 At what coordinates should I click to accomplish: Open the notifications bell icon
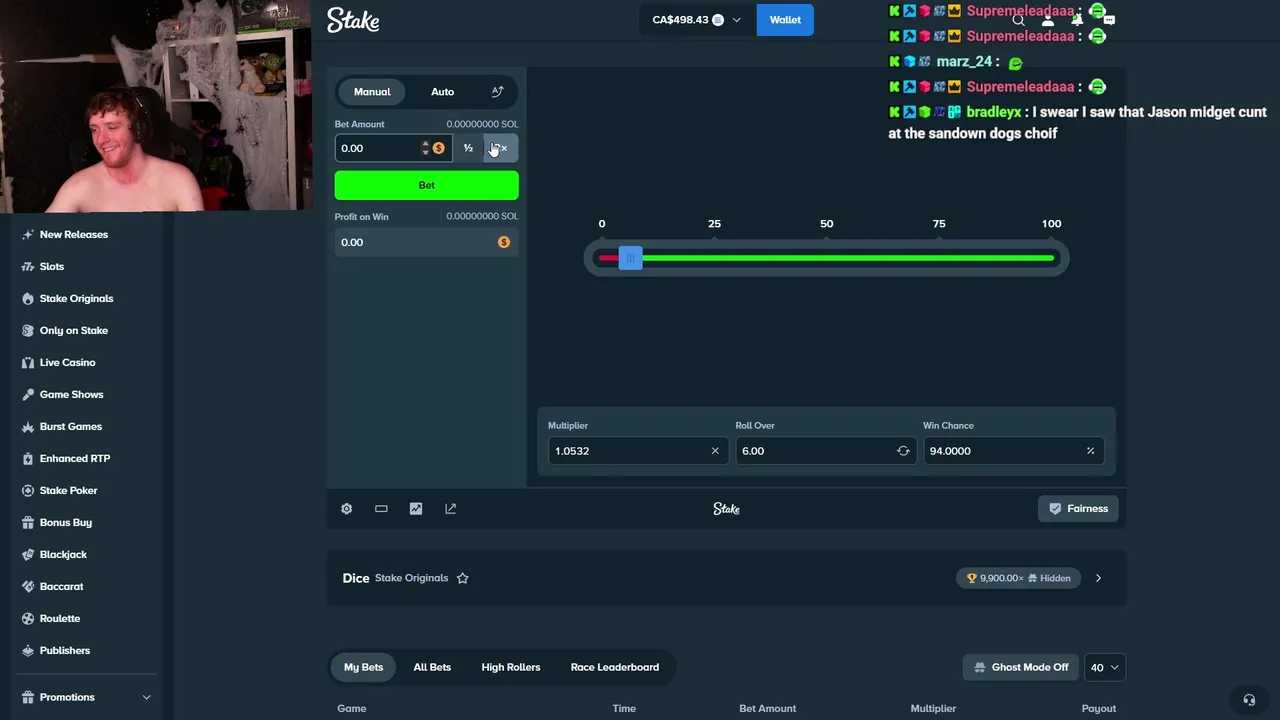pos(1077,20)
